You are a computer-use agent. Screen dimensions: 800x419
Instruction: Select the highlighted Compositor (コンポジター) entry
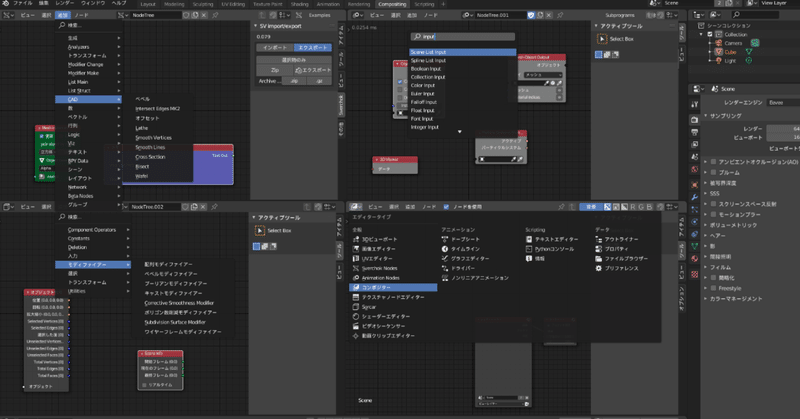(x=393, y=287)
